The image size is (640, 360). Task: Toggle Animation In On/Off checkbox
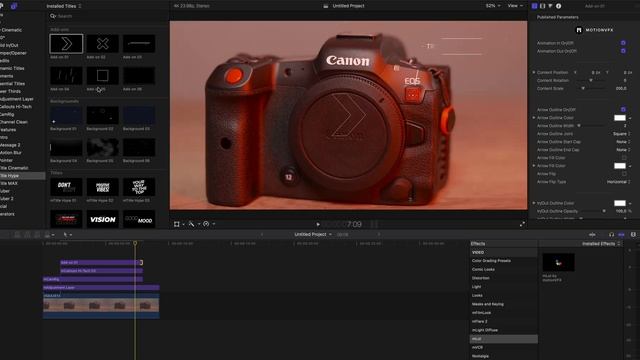click(623, 43)
